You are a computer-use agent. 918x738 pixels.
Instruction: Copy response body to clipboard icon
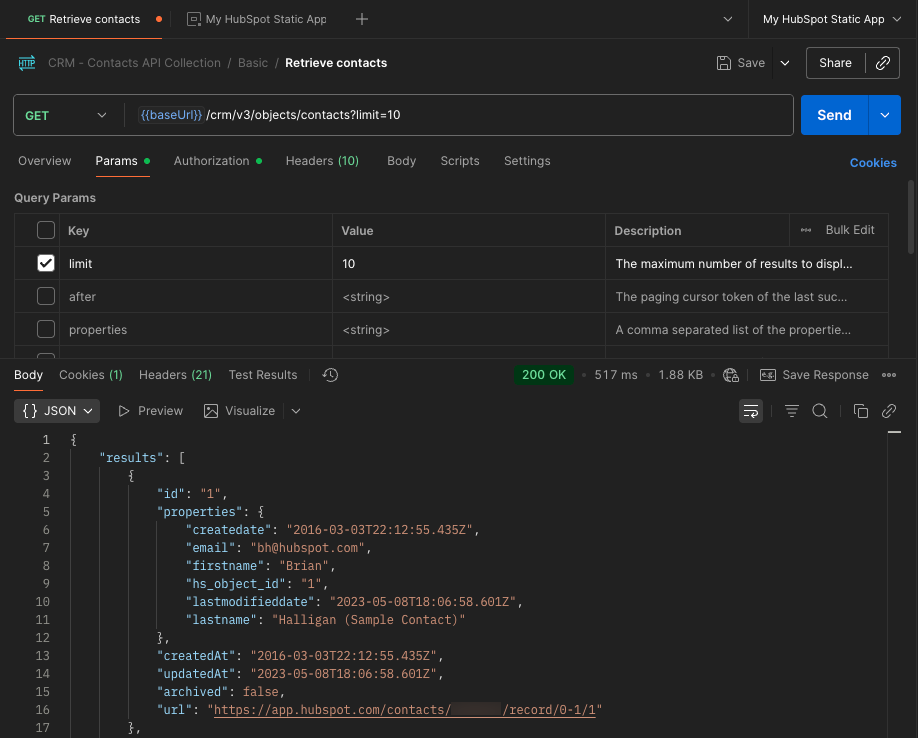pos(861,411)
